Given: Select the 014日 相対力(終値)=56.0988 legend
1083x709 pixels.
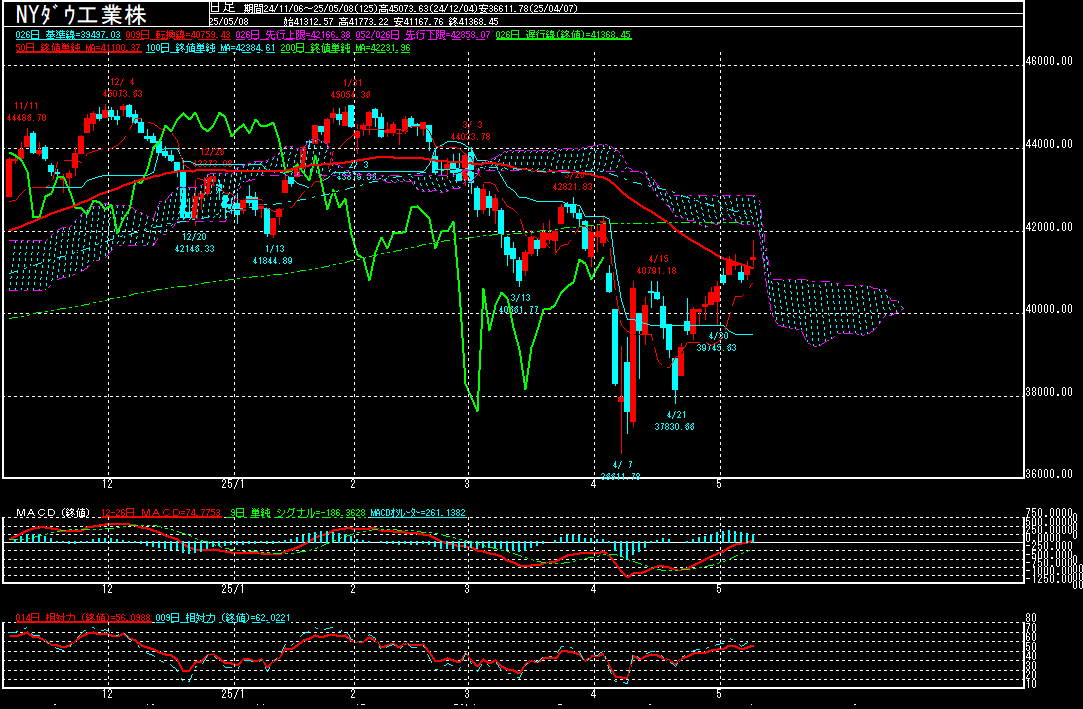Looking at the screenshot, I should coord(83,618).
